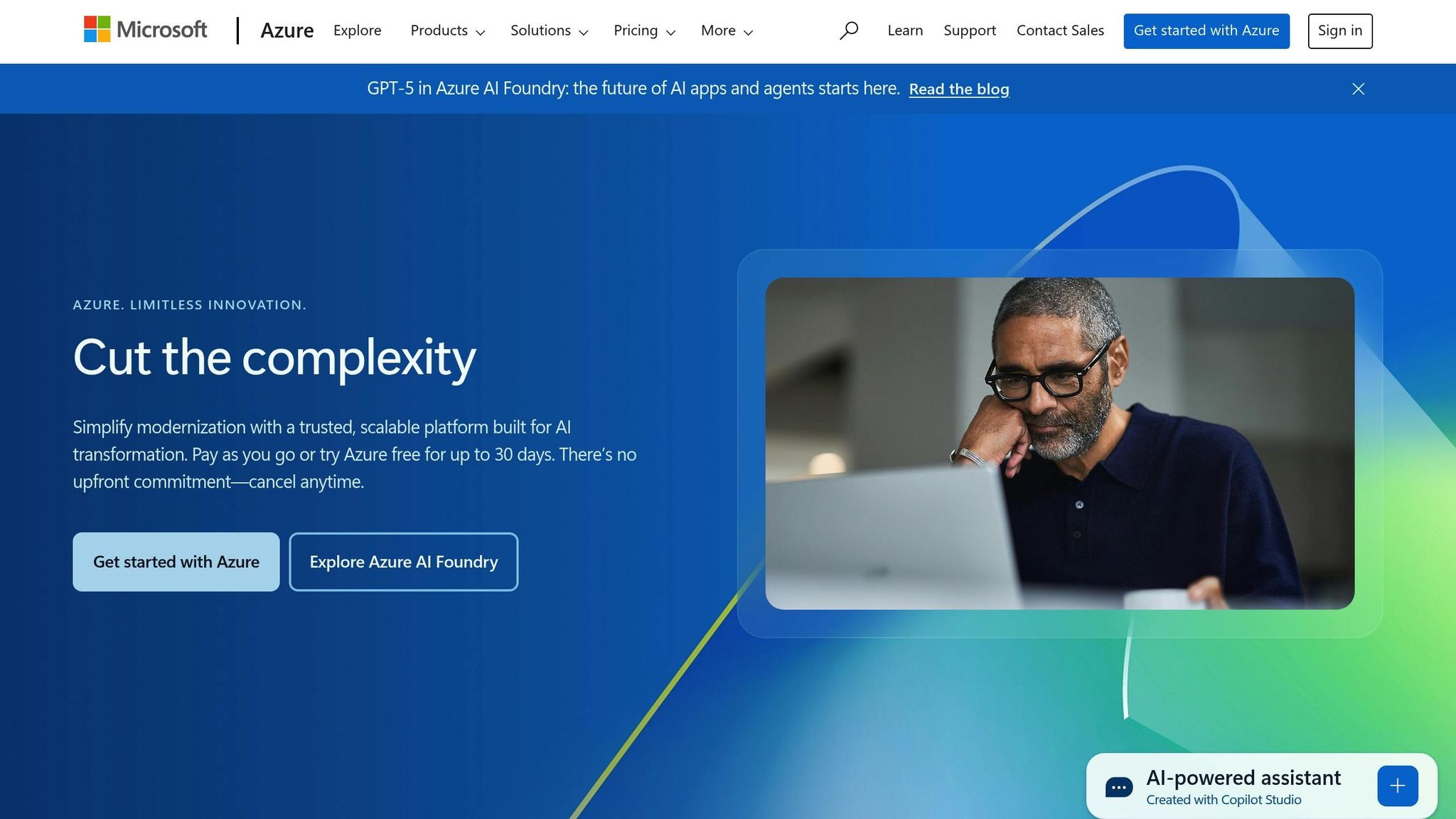Open the Solutions dropdown
Image resolution: width=1456 pixels, height=819 pixels.
[549, 31]
